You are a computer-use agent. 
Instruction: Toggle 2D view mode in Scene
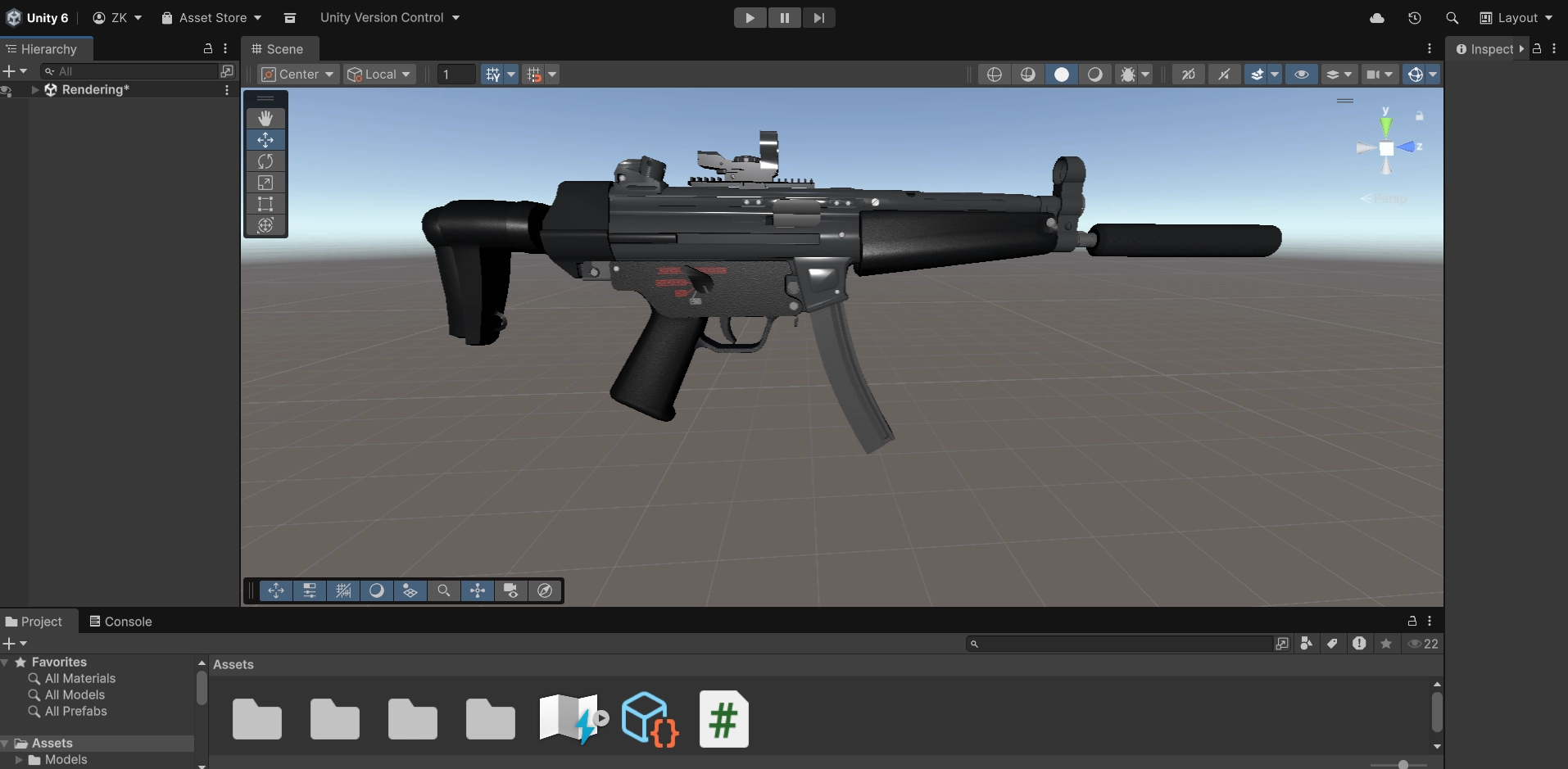coord(1188,75)
